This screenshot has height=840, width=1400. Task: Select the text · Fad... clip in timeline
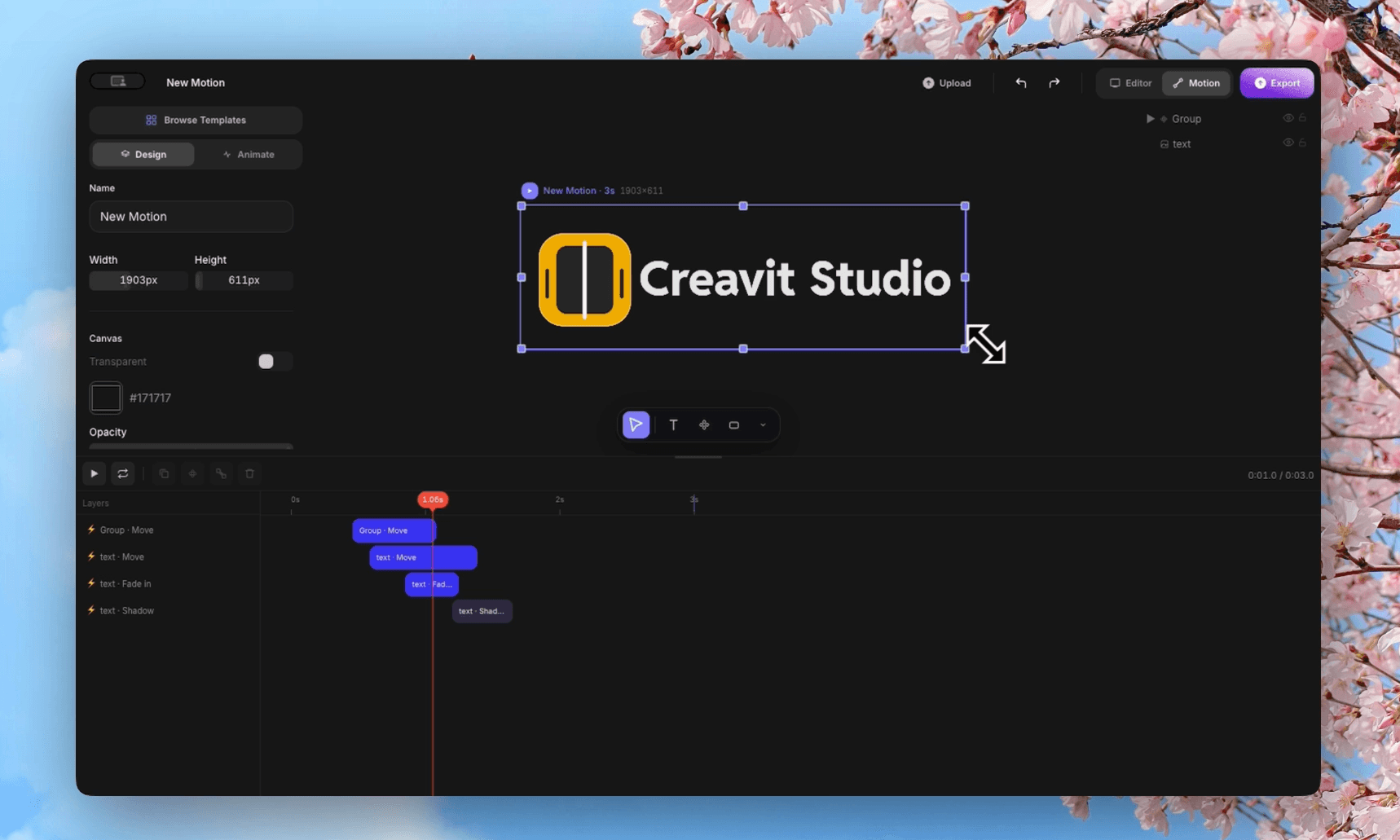click(x=432, y=584)
